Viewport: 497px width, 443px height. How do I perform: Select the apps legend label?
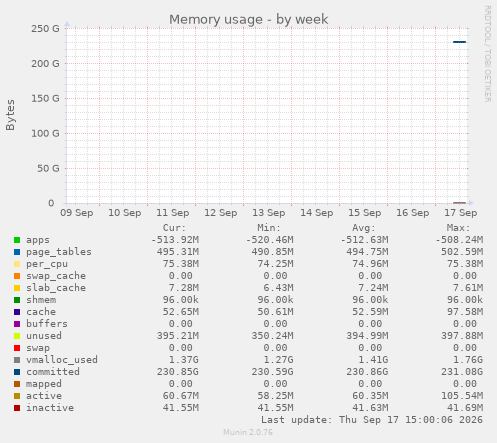pos(38,240)
